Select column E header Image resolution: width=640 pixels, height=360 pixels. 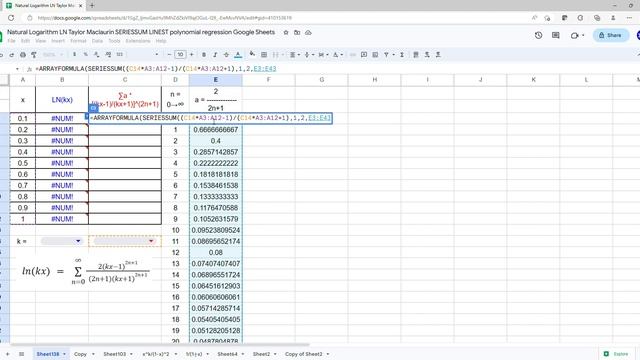[216, 80]
